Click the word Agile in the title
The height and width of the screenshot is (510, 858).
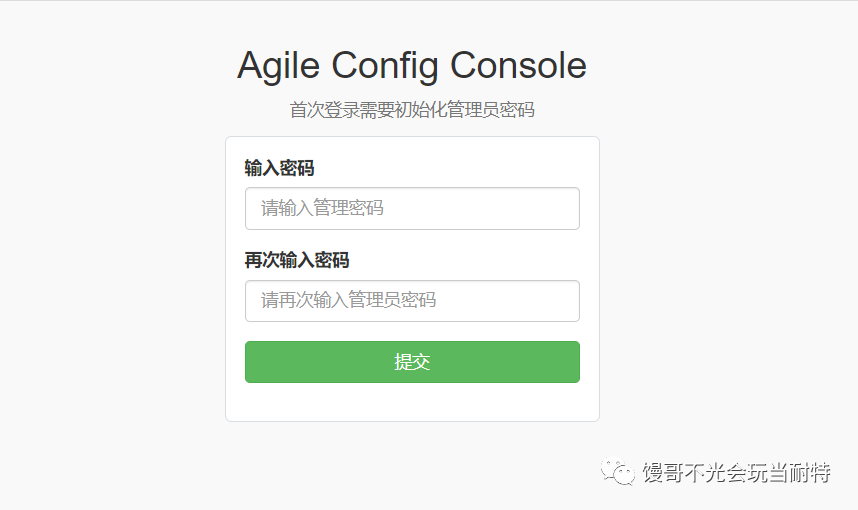(278, 66)
